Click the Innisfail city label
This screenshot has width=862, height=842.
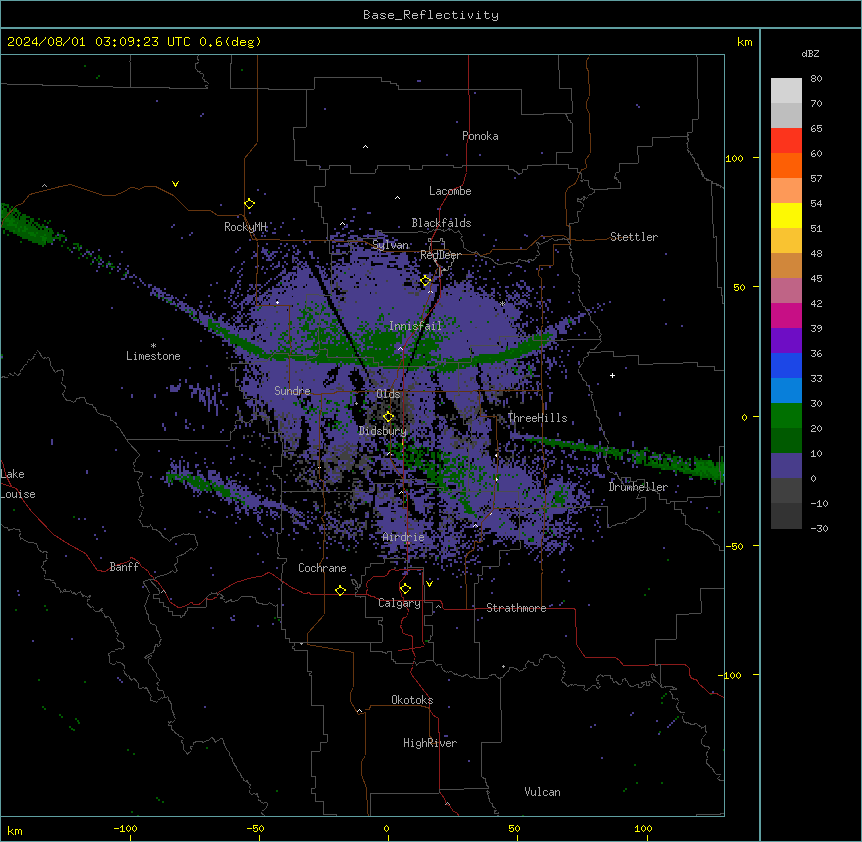(x=415, y=326)
